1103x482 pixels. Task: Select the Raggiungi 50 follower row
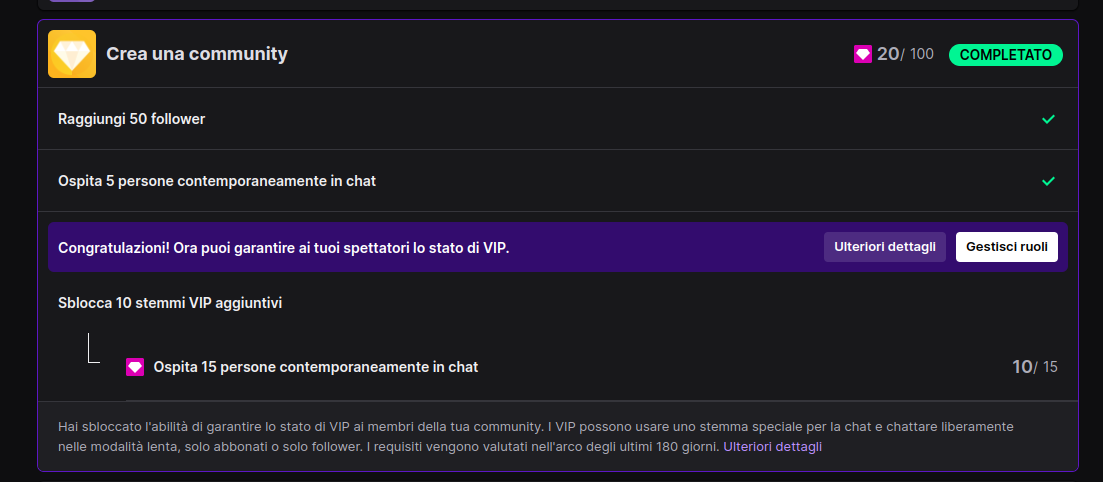click(x=132, y=119)
